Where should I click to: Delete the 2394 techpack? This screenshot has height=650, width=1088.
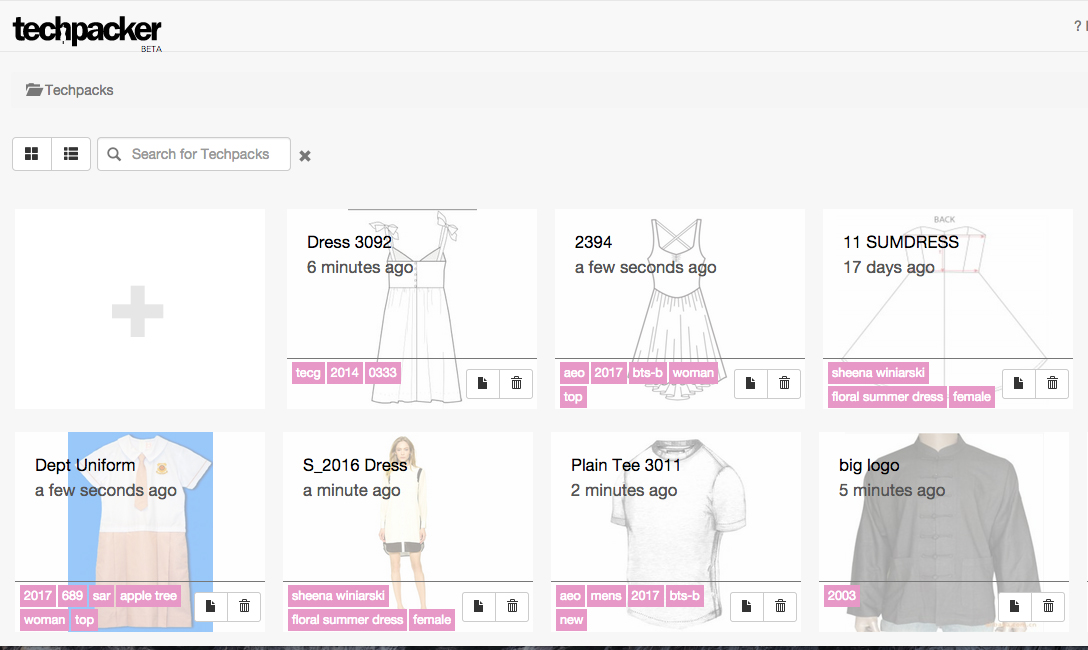click(784, 384)
